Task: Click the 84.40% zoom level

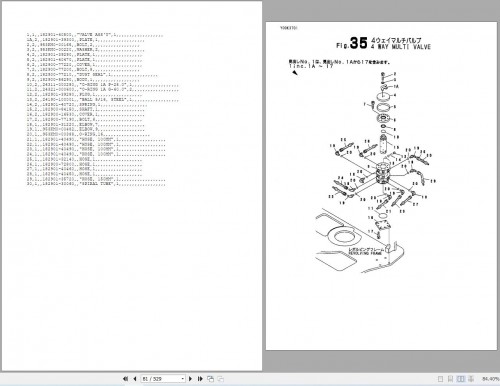Action: coord(490,379)
